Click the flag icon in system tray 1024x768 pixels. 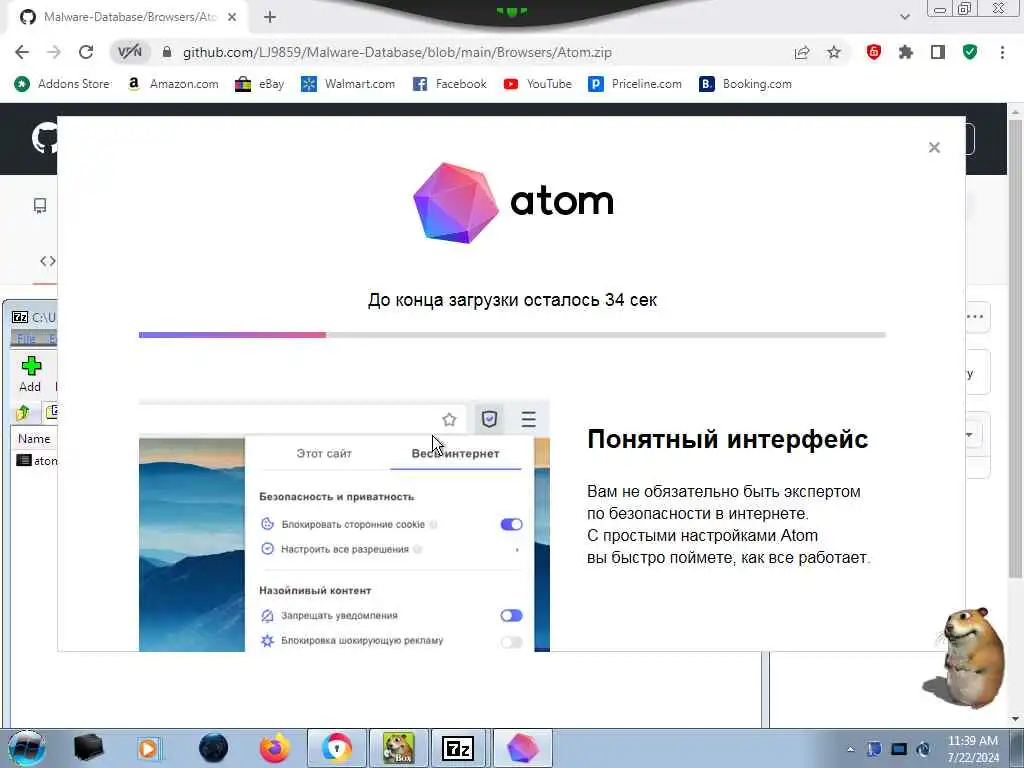click(874, 749)
